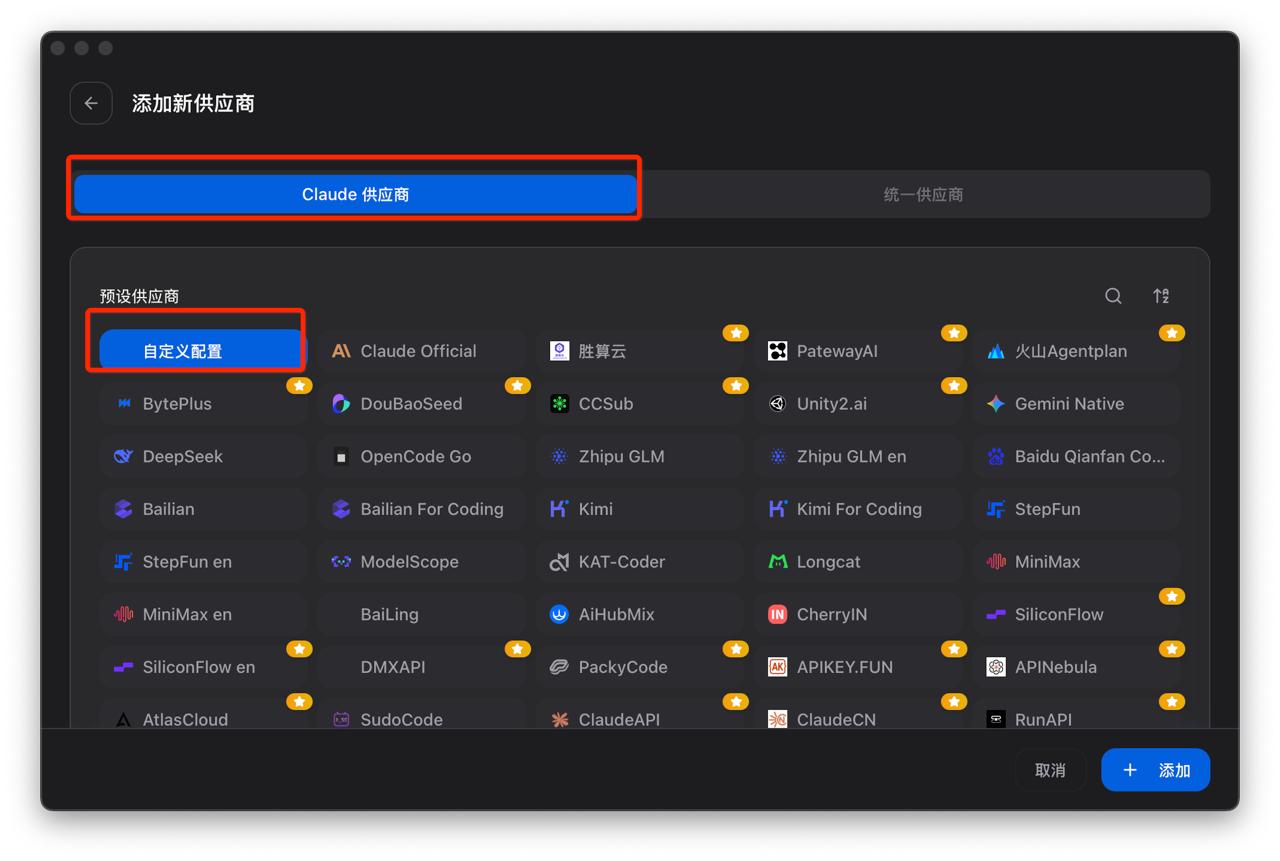Viewport: 1280px width, 861px height.
Task: Click the Zhipu GLM icon
Action: (x=559, y=456)
